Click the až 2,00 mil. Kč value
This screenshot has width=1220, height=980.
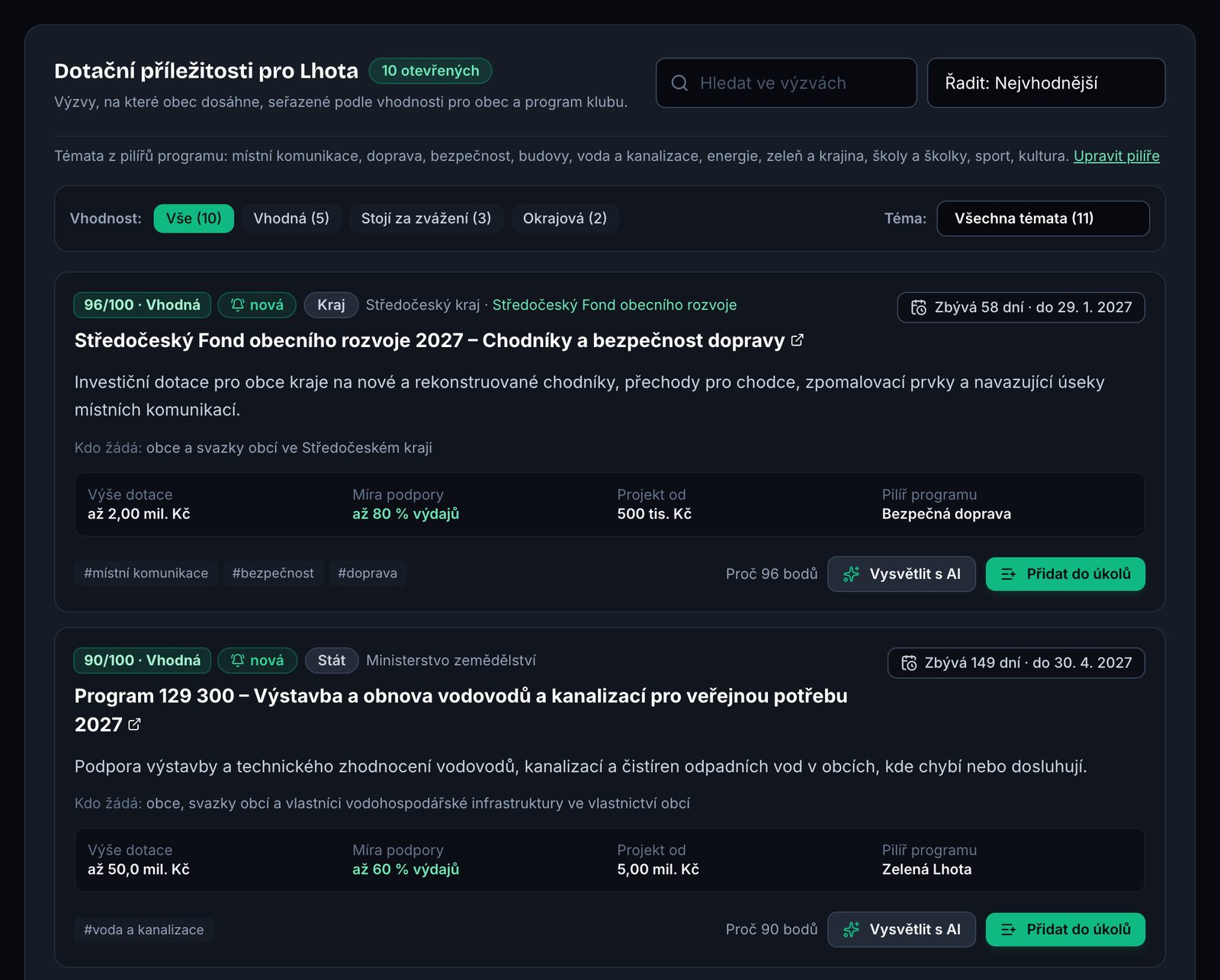click(139, 514)
